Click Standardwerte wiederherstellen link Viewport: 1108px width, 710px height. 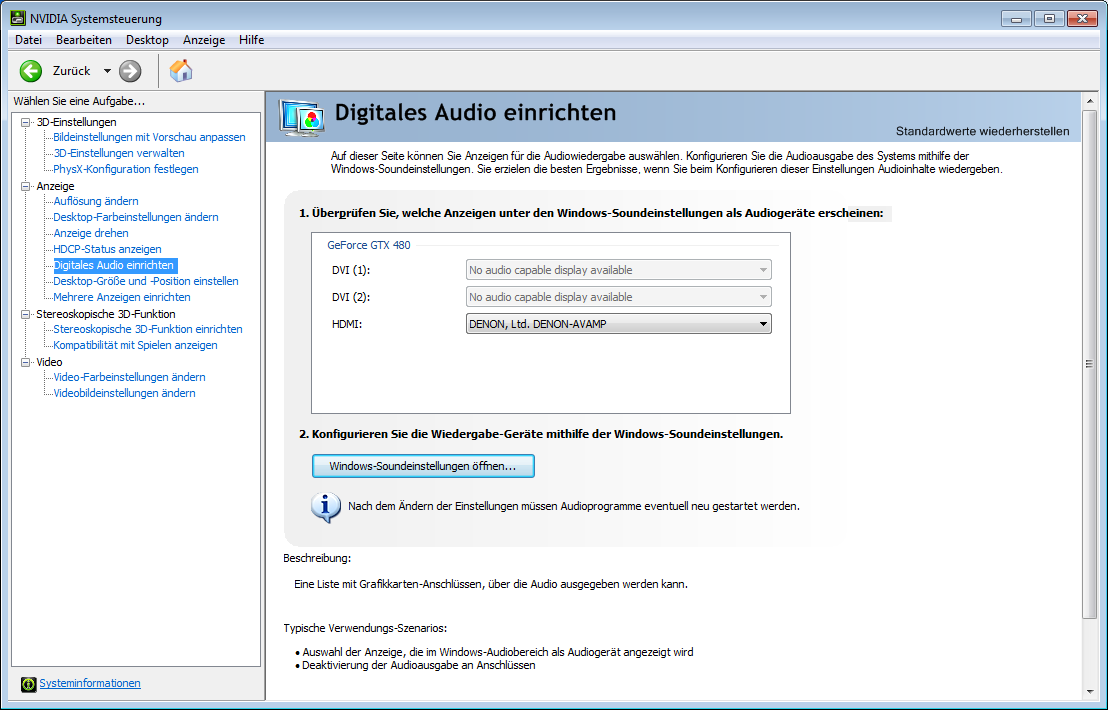982,131
